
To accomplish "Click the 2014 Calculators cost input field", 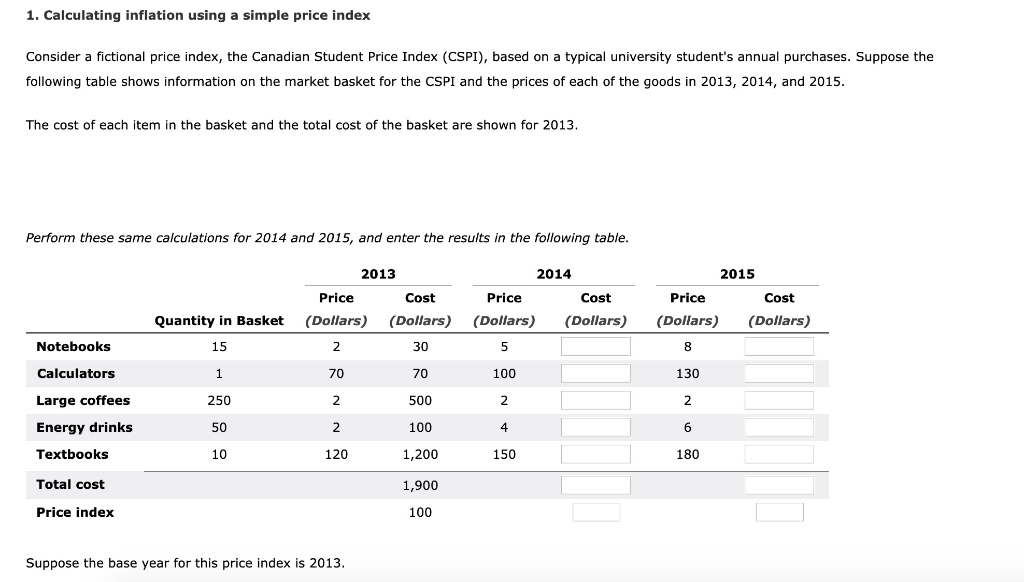I will tap(596, 372).
